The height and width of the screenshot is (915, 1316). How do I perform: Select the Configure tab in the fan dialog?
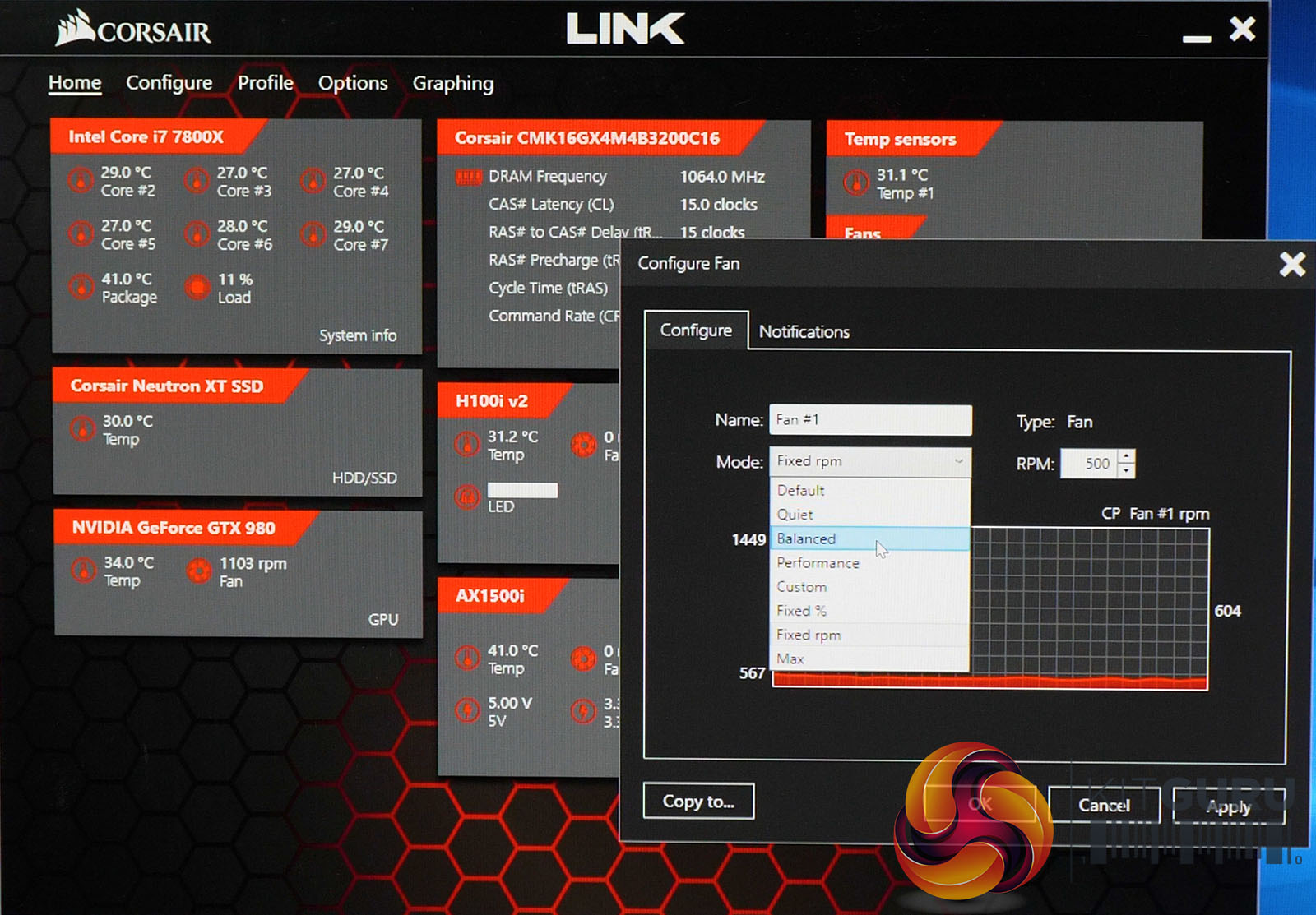pyautogui.click(x=696, y=330)
